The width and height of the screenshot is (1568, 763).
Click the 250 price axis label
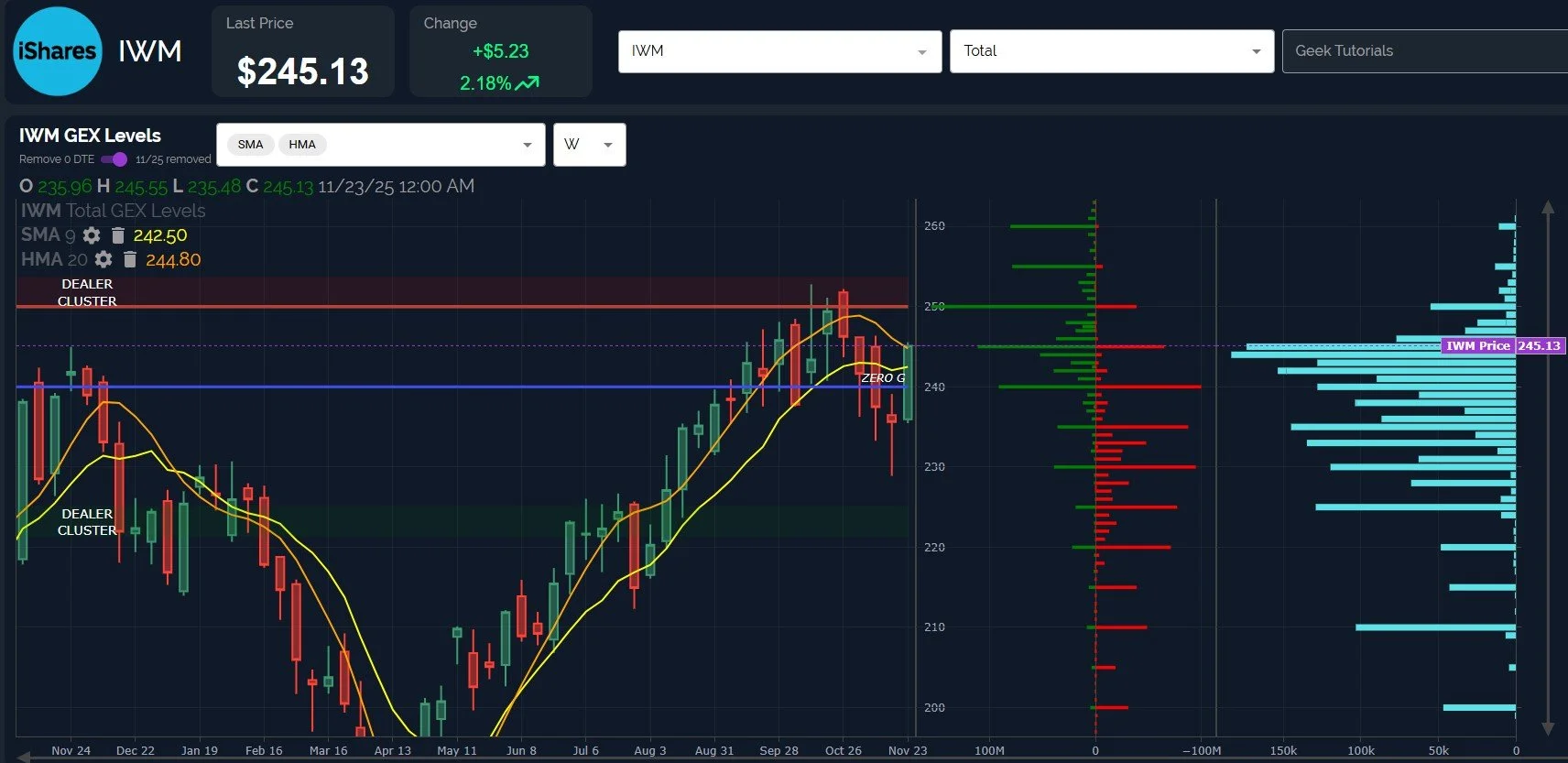934,306
